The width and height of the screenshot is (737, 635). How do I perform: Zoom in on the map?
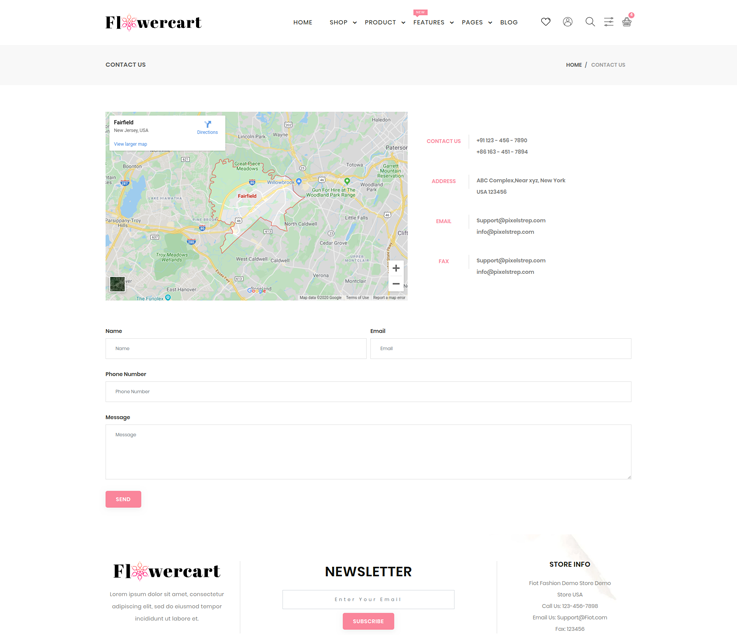pyautogui.click(x=396, y=268)
